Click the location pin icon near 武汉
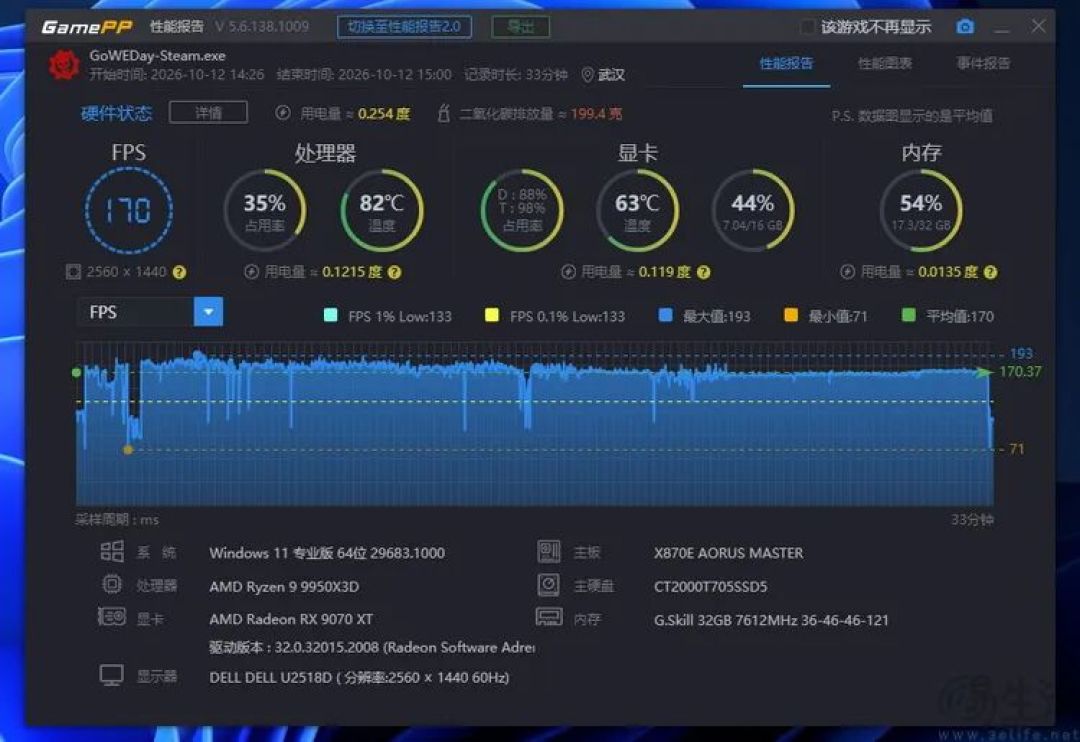 [588, 74]
